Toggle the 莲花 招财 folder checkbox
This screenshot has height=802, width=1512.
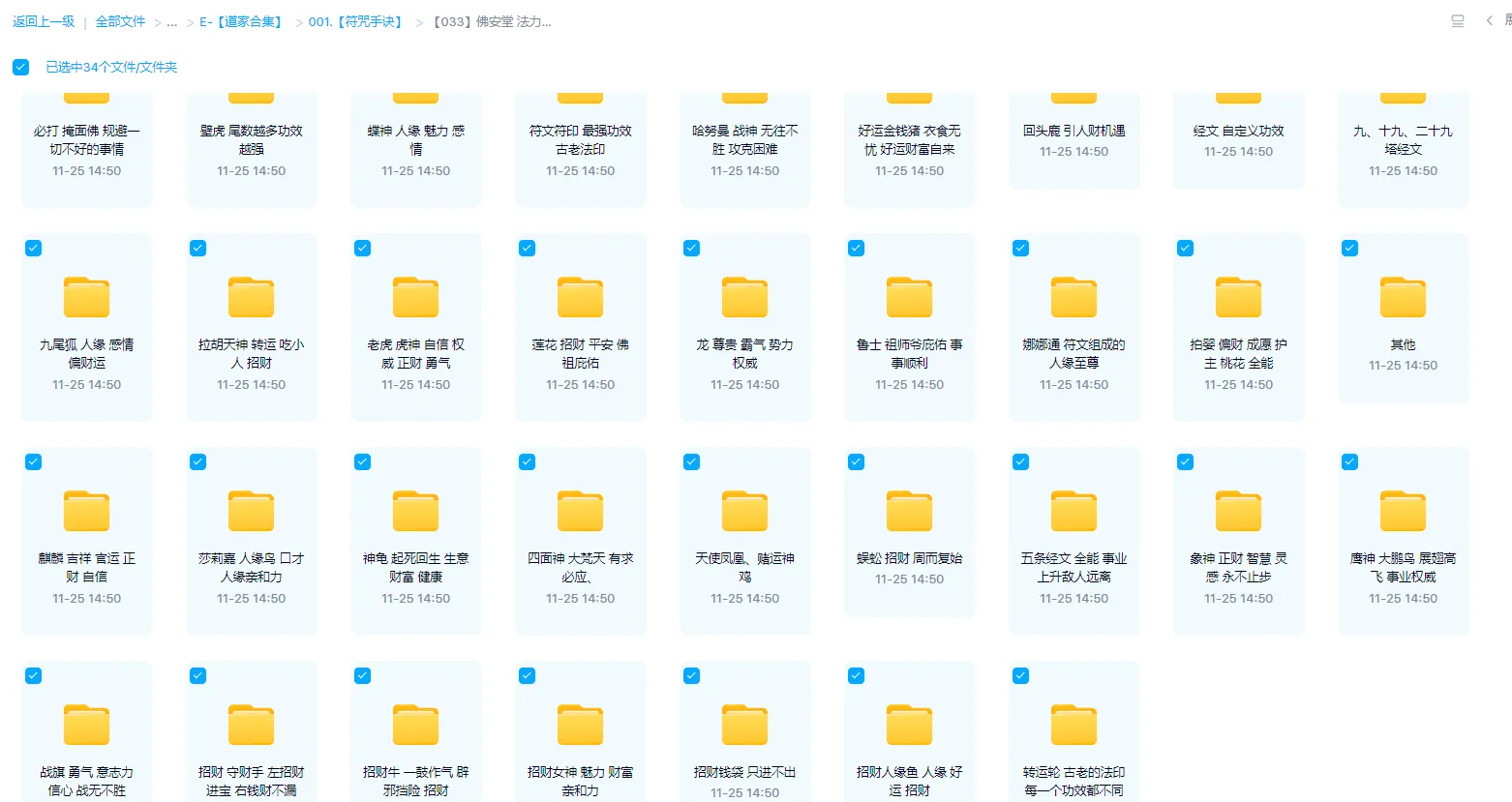pos(527,248)
